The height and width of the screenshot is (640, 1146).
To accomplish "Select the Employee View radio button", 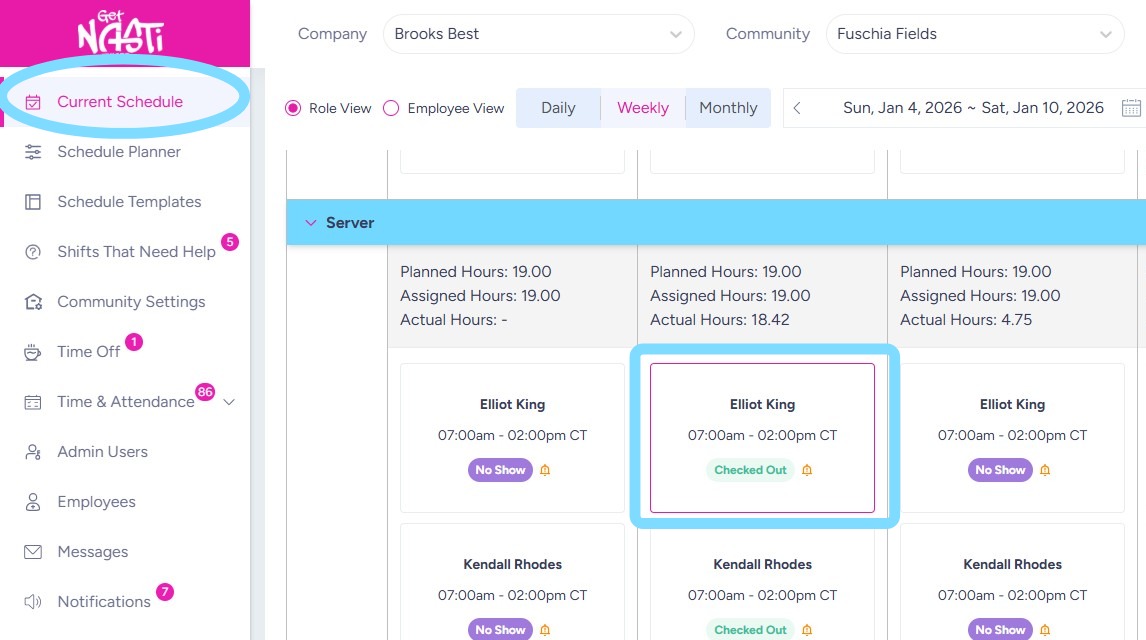I will coord(391,108).
